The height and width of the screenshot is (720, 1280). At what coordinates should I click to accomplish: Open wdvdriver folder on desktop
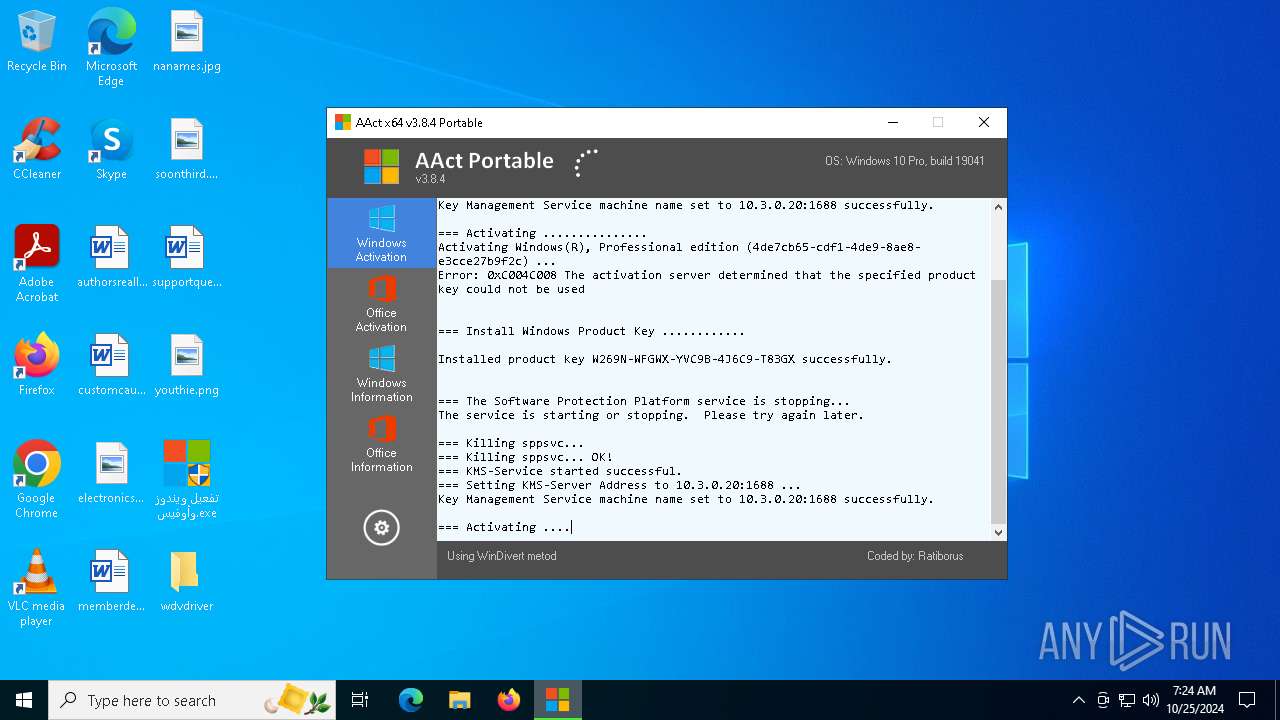pos(187,582)
